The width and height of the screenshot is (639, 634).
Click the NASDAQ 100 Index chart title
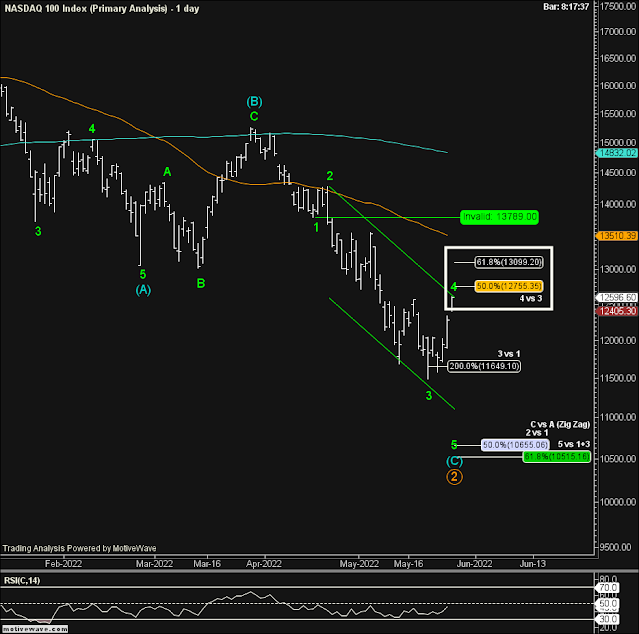[x=101, y=9]
